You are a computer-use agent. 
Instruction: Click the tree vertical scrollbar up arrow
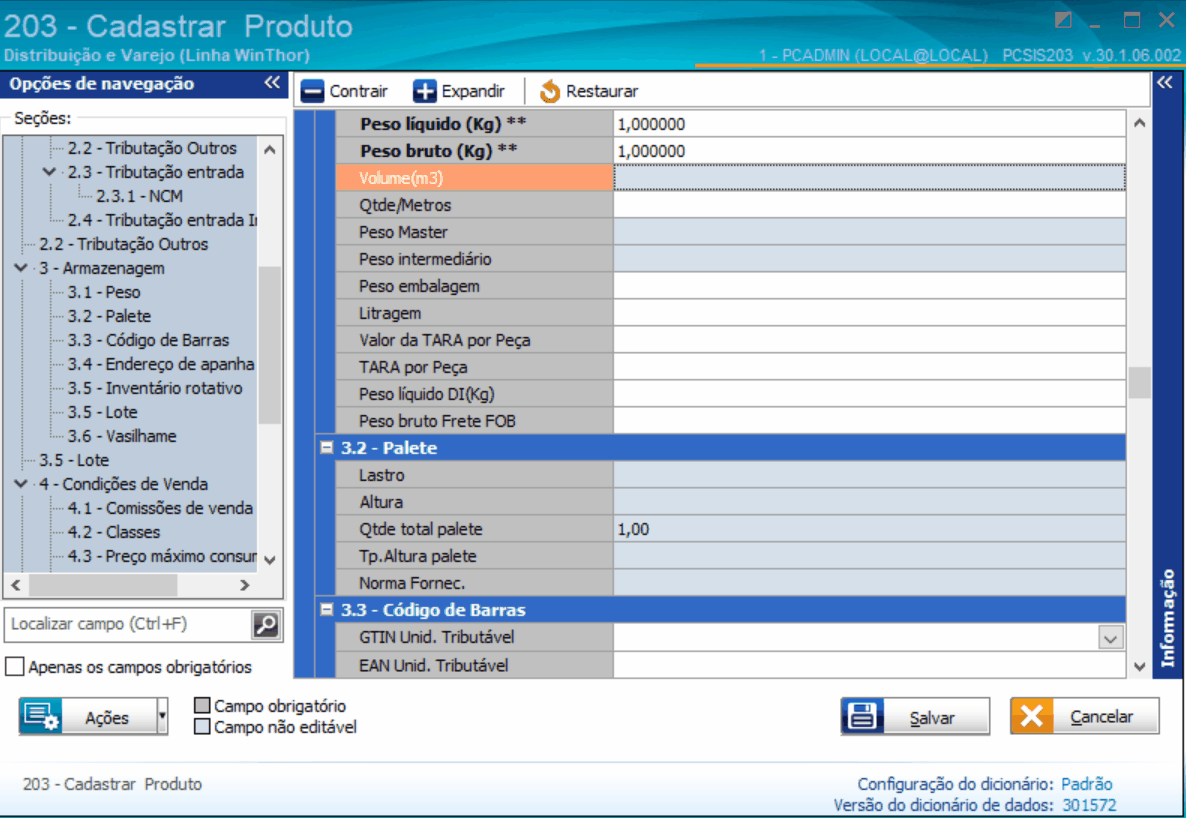point(270,150)
